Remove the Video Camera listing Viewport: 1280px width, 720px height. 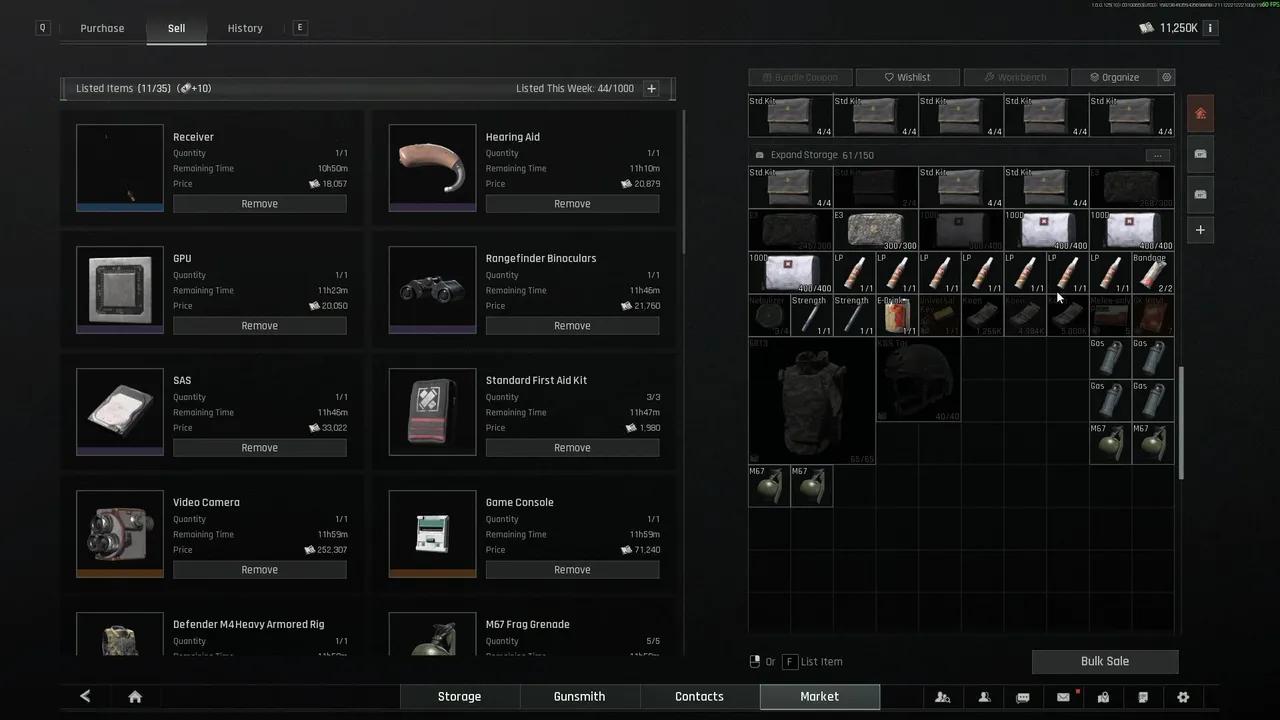pyautogui.click(x=259, y=570)
